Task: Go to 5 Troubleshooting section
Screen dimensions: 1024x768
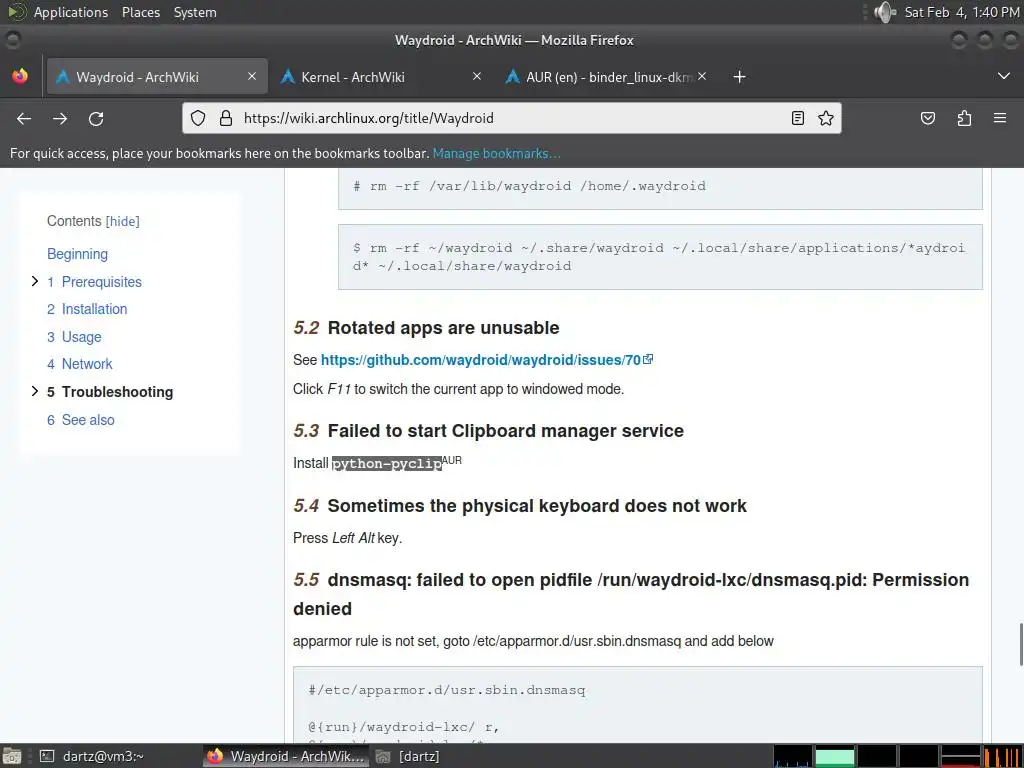Action: tap(110, 392)
